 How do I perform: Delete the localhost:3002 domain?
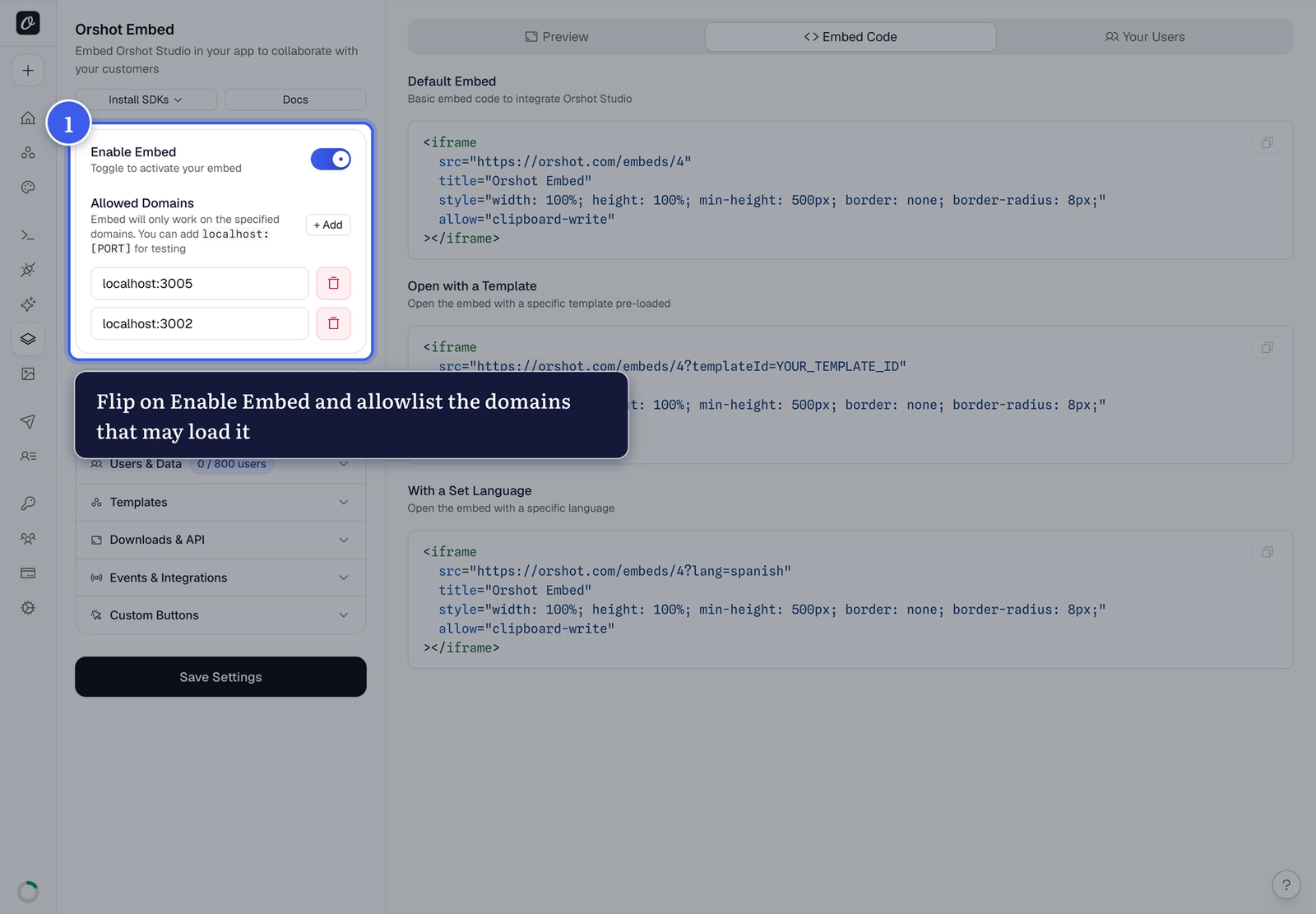click(x=334, y=323)
